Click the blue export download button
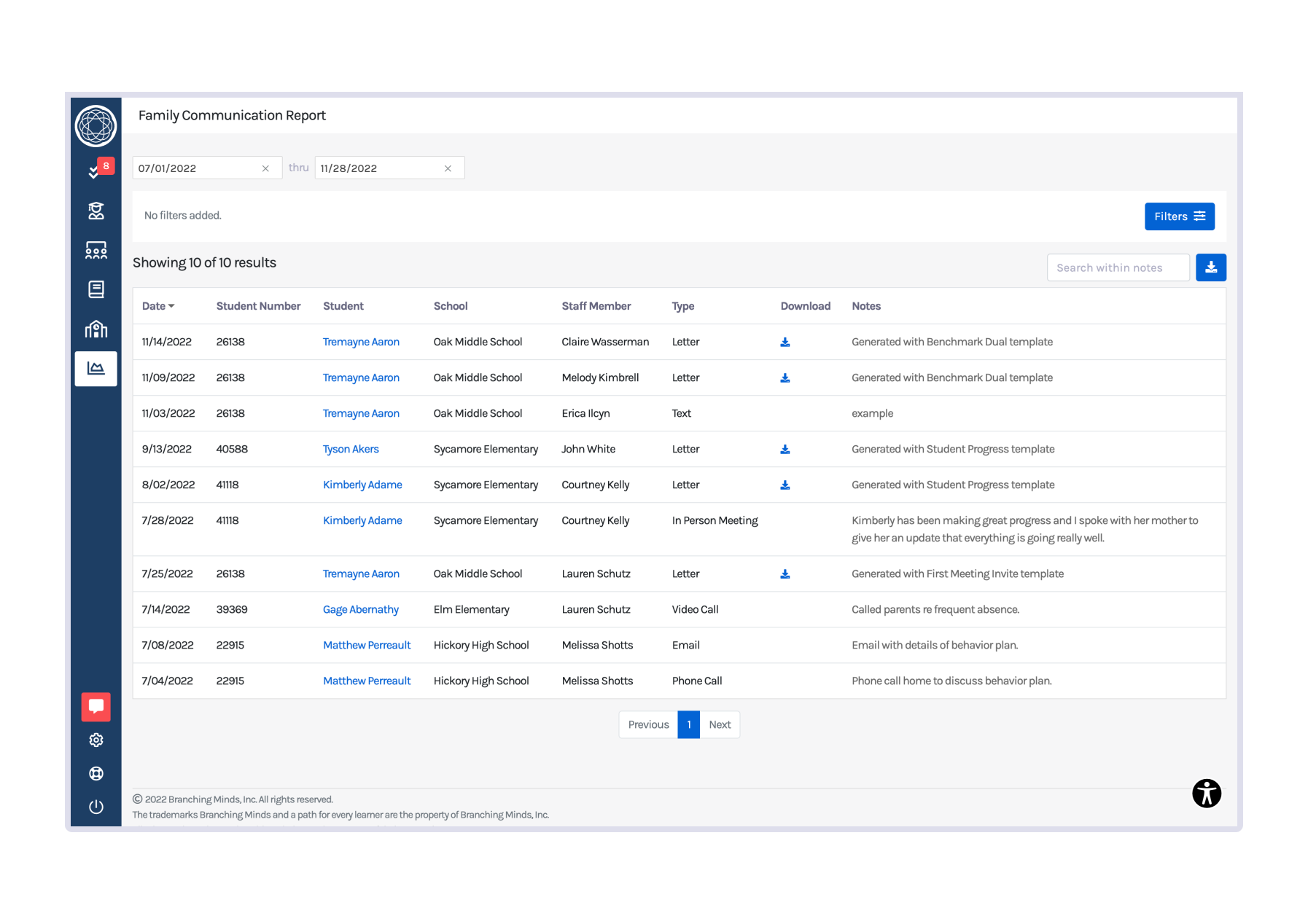 tap(1211, 267)
